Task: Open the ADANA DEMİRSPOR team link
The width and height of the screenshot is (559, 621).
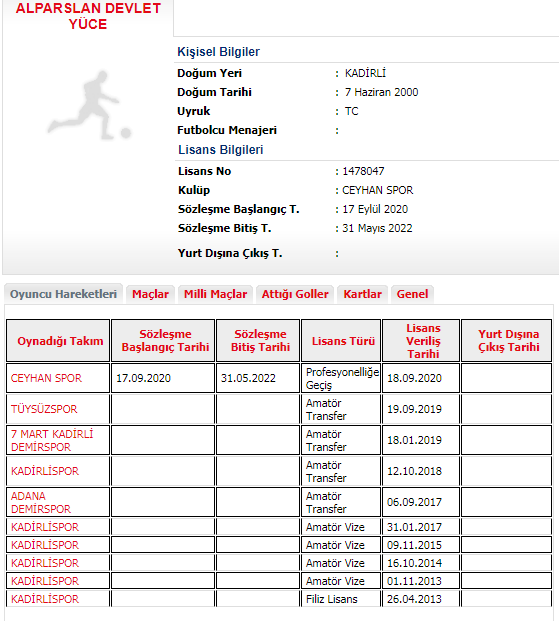Action: (41, 503)
